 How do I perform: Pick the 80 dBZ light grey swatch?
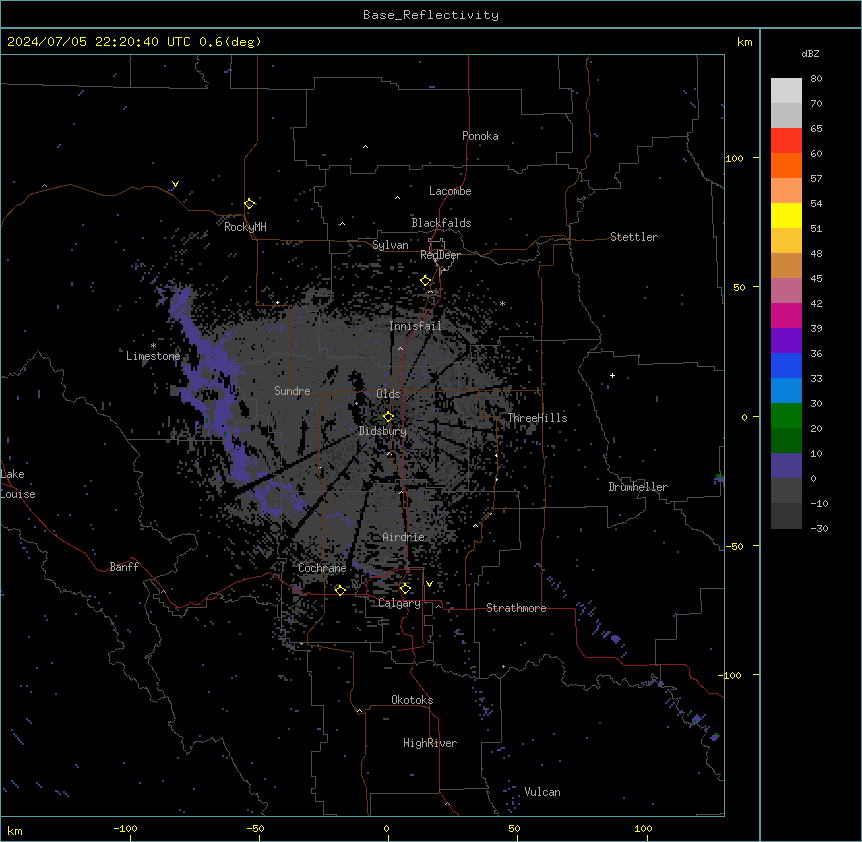[x=786, y=90]
